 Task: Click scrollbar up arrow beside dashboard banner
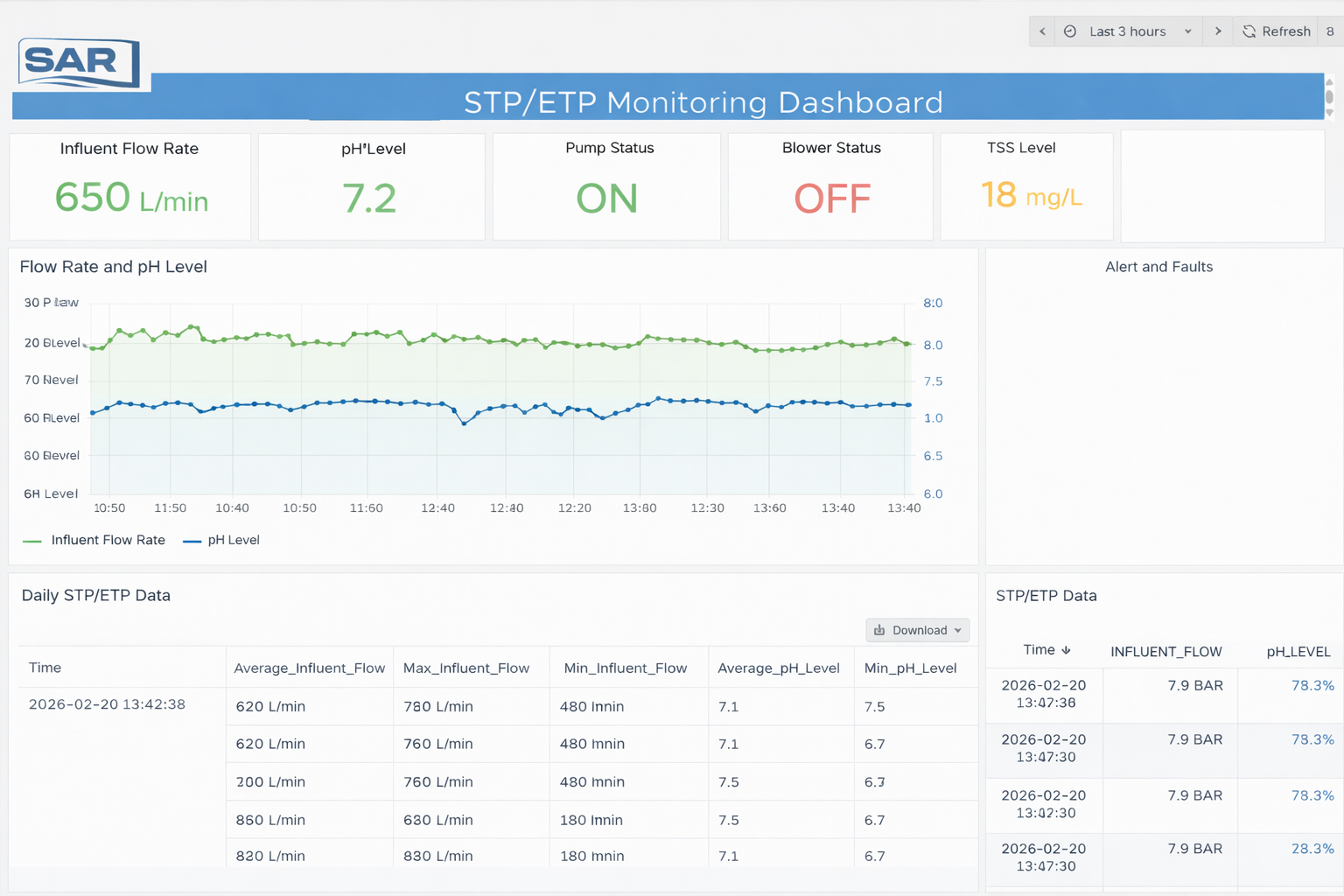[x=1329, y=82]
